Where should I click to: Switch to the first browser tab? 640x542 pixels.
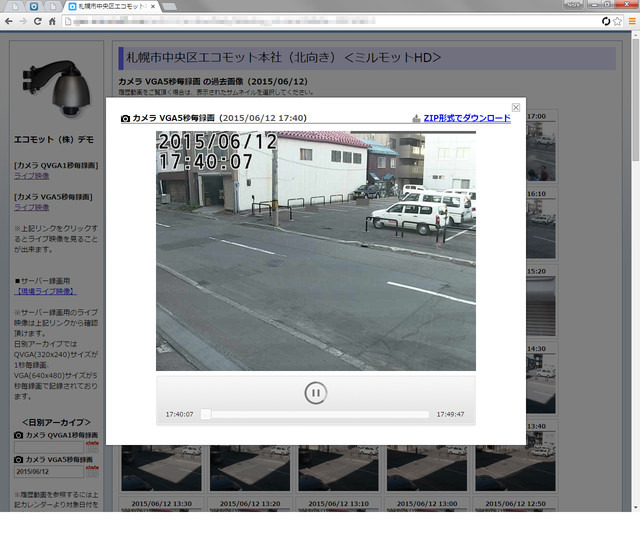click(x=15, y=6)
